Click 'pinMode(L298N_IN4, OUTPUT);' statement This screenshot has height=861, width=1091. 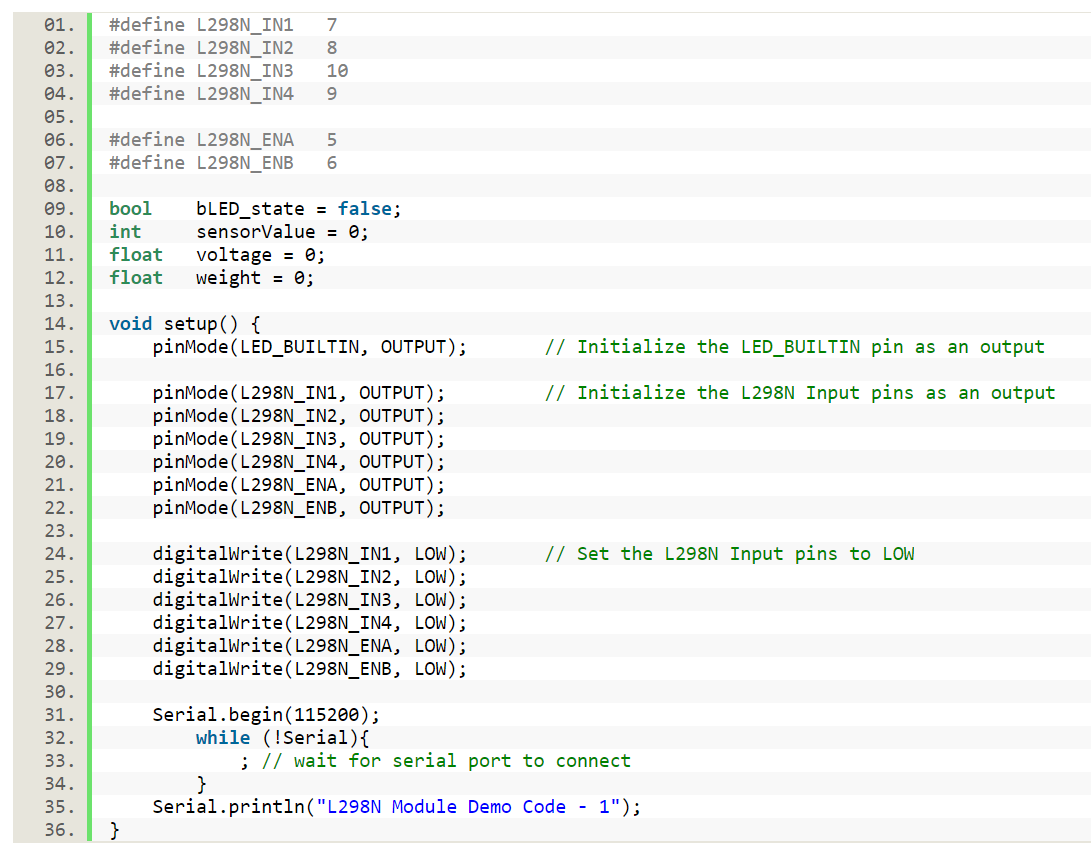click(298, 461)
